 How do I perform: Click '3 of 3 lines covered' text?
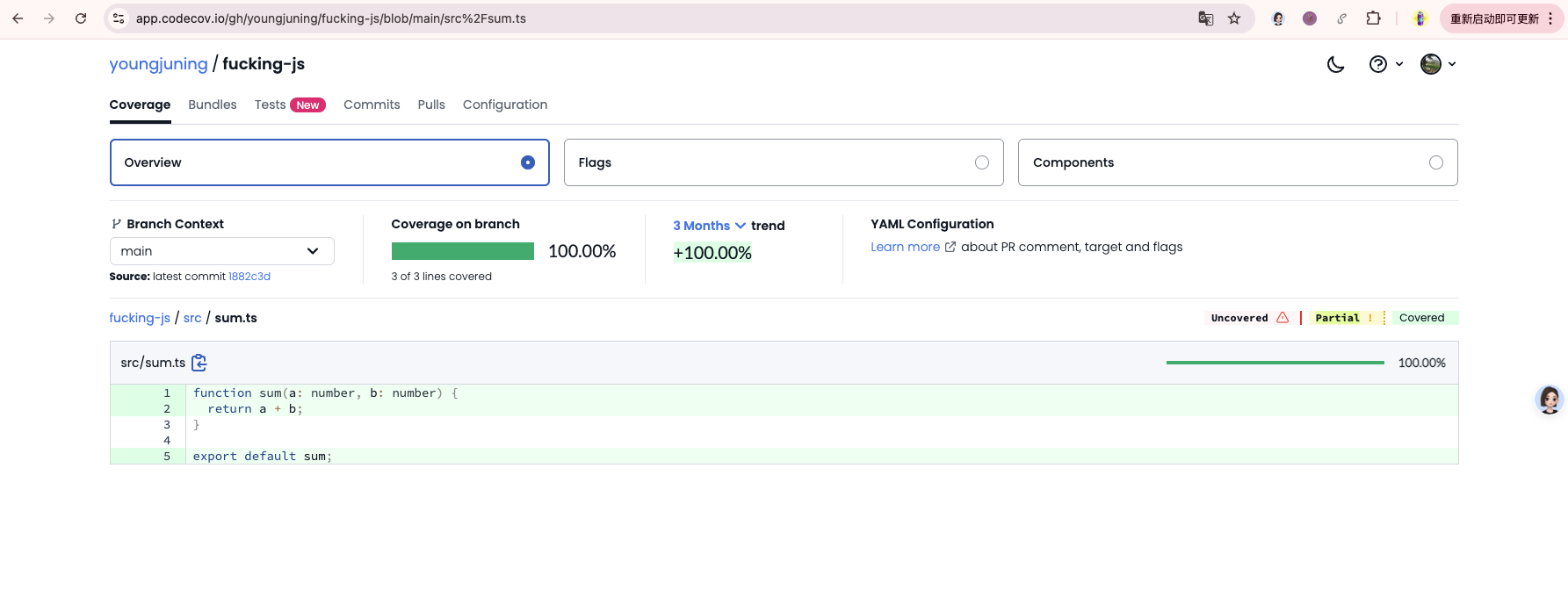[x=442, y=277]
